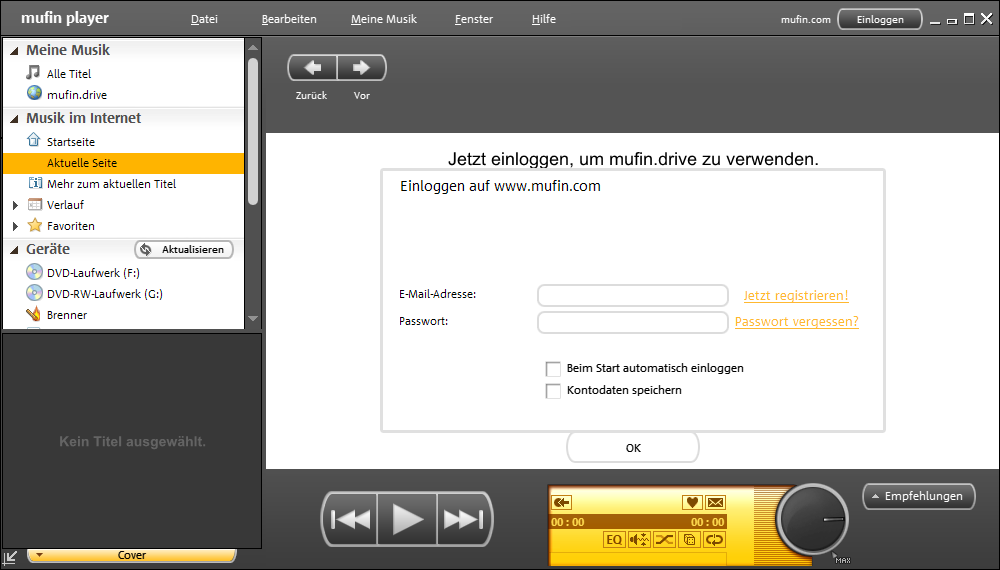Open the Meine Musik menu

tap(384, 19)
